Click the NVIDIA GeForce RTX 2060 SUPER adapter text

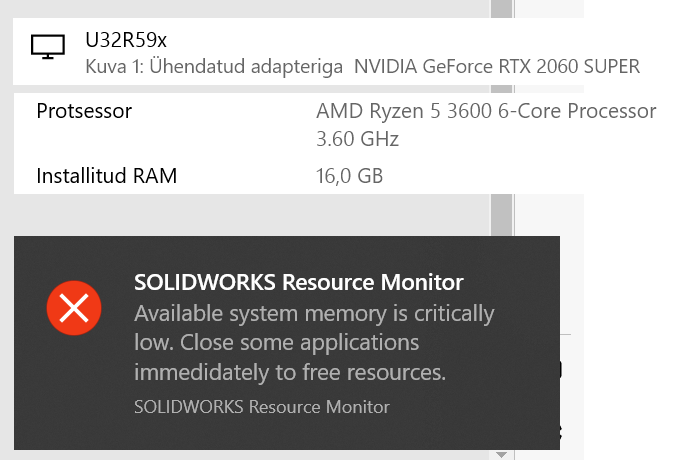coord(497,67)
